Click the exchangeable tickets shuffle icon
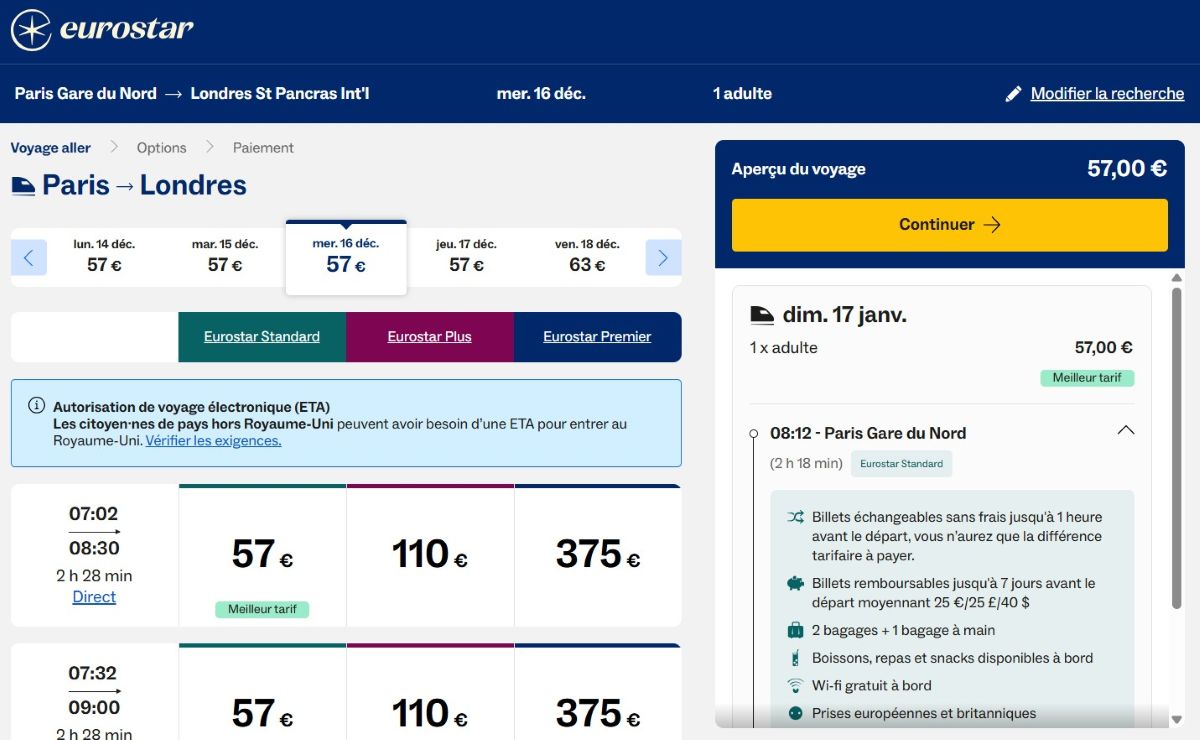1200x740 pixels. [795, 517]
